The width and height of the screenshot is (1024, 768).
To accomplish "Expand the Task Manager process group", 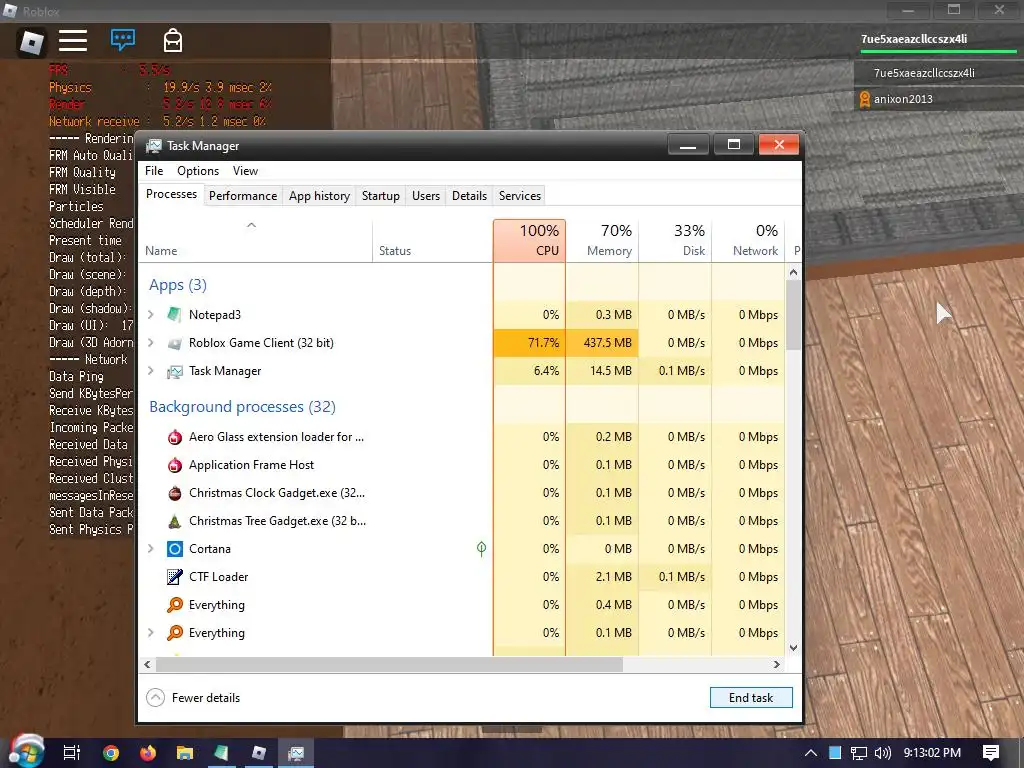I will tap(151, 371).
